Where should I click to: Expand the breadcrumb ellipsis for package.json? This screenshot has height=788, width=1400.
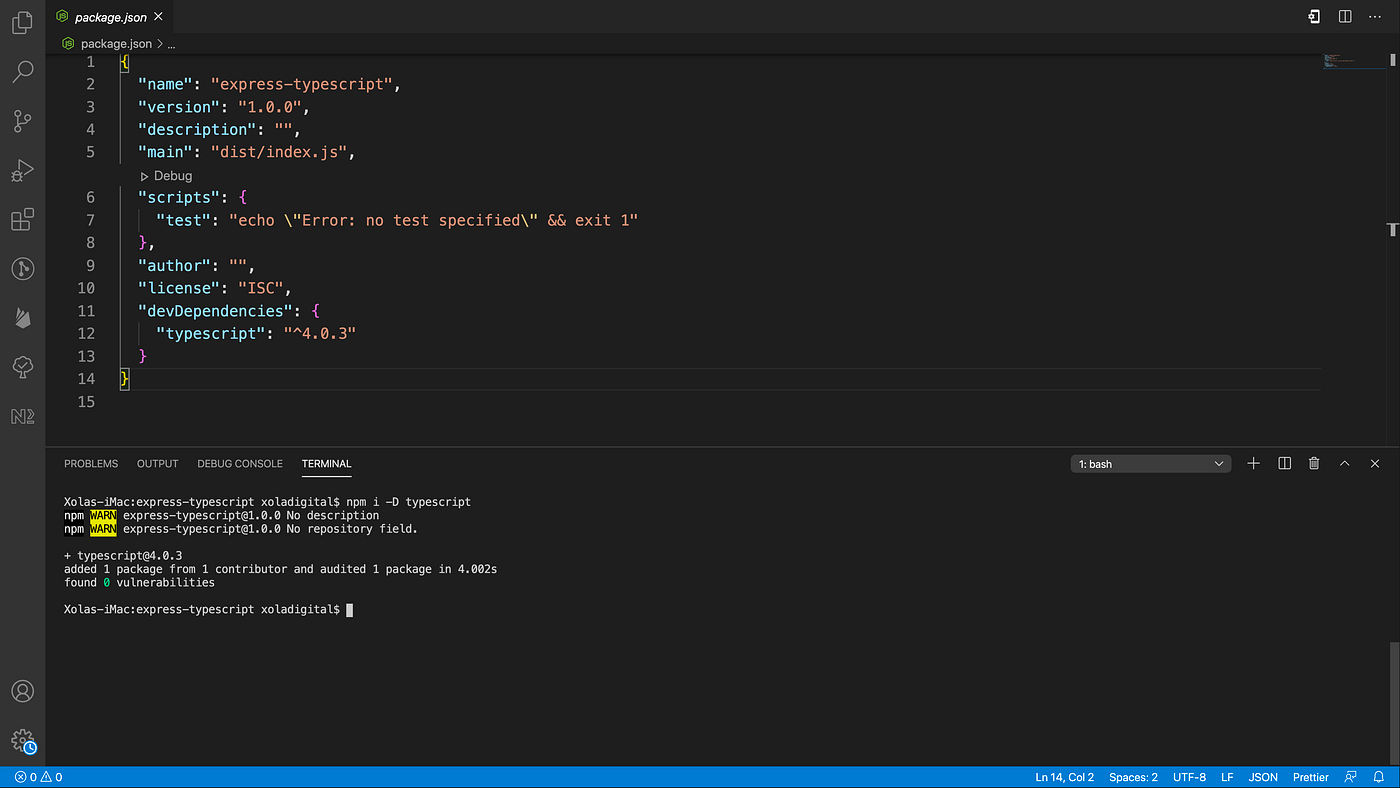[171, 43]
